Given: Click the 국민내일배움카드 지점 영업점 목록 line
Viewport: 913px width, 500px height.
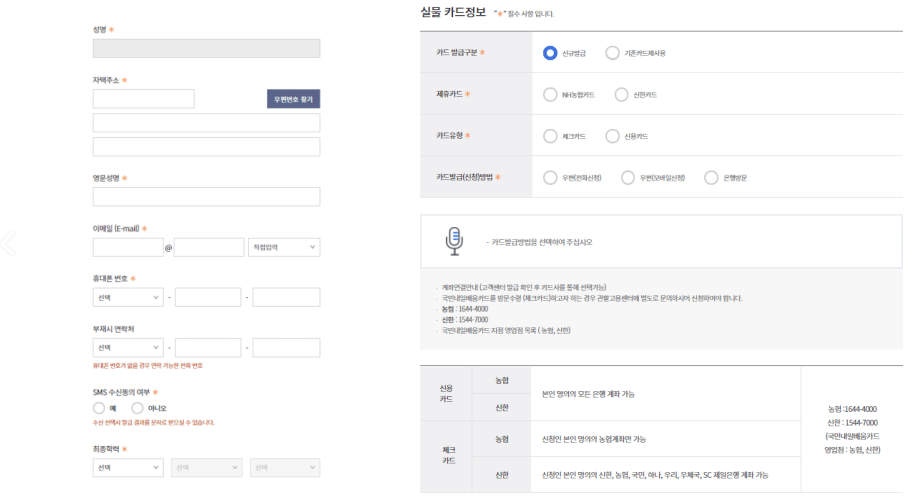Looking at the screenshot, I should coord(506,331).
